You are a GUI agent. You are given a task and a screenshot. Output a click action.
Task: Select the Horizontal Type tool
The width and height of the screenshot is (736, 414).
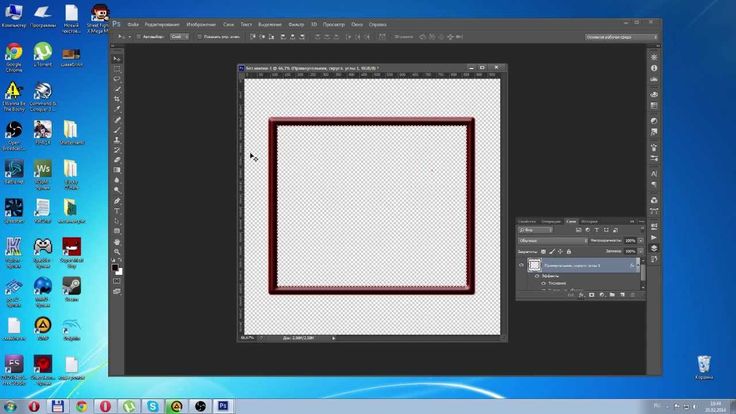[117, 209]
